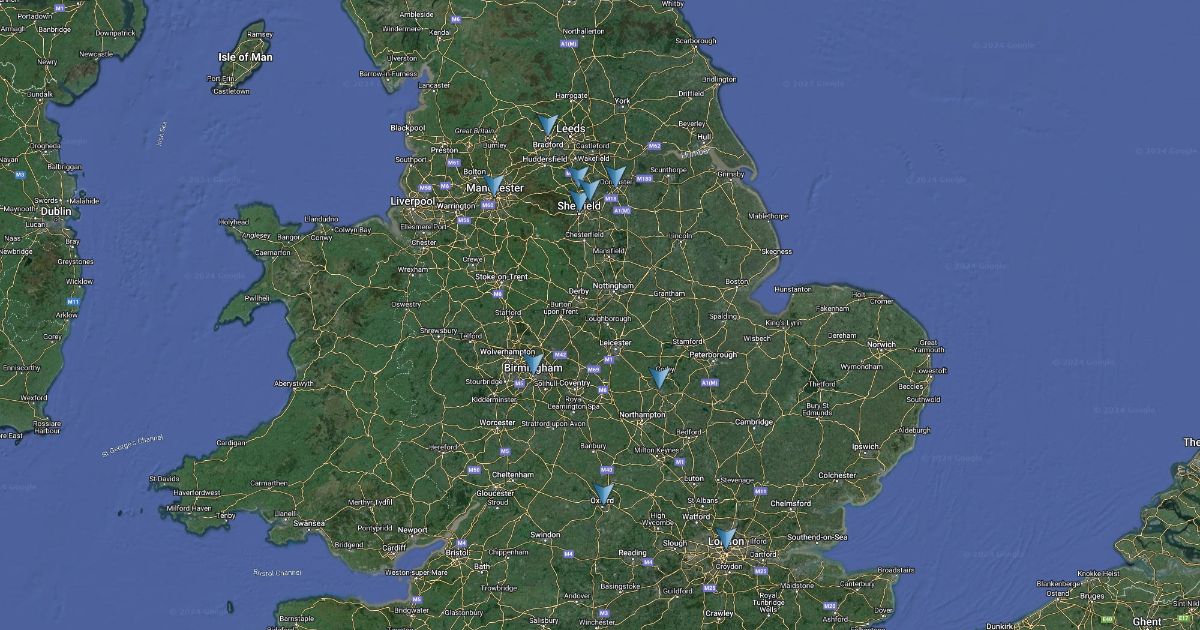Click the blue marker beside Leeds
This screenshot has height=630, width=1200.
coord(547,124)
